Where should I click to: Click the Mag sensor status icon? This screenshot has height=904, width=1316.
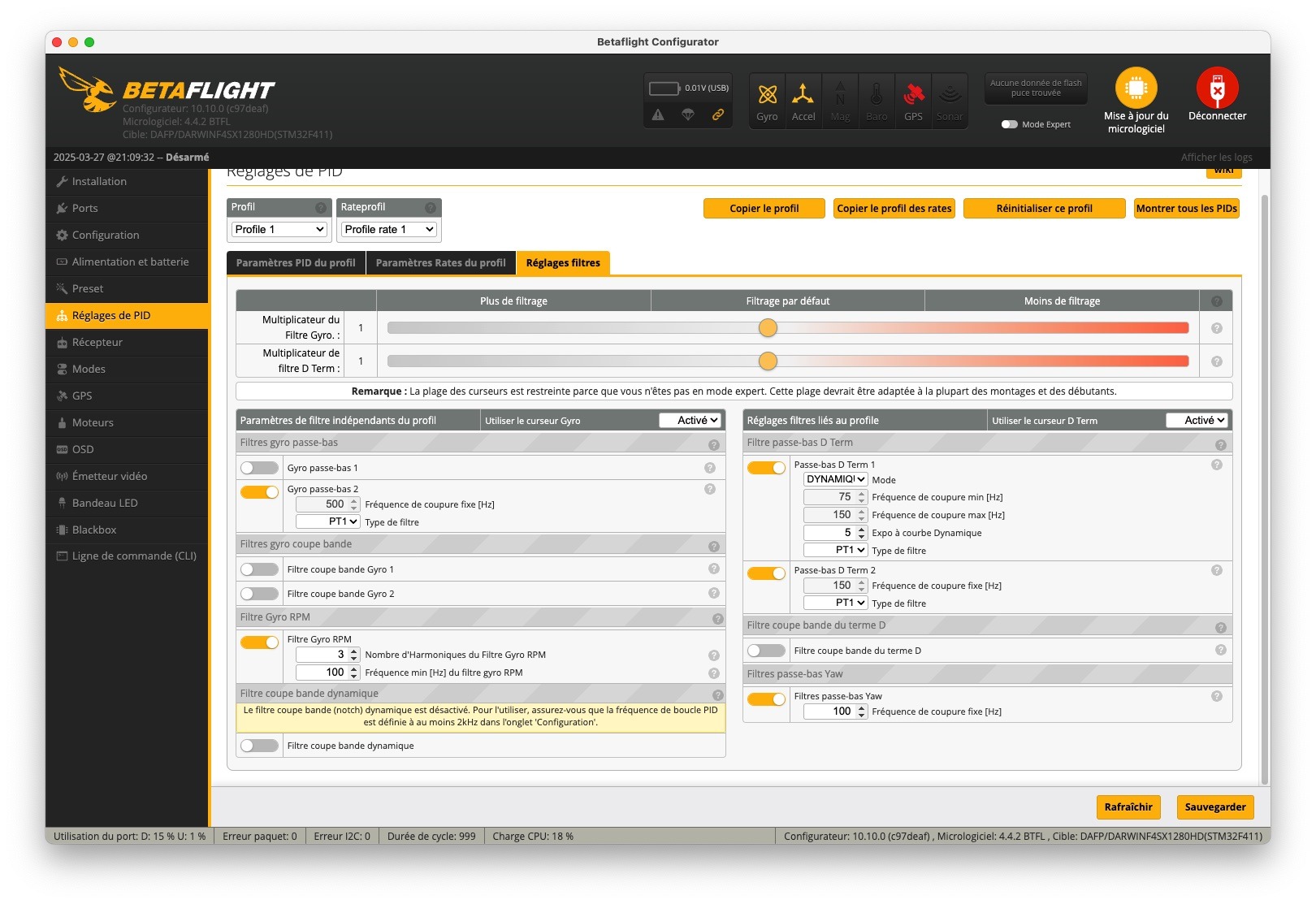coord(840,101)
